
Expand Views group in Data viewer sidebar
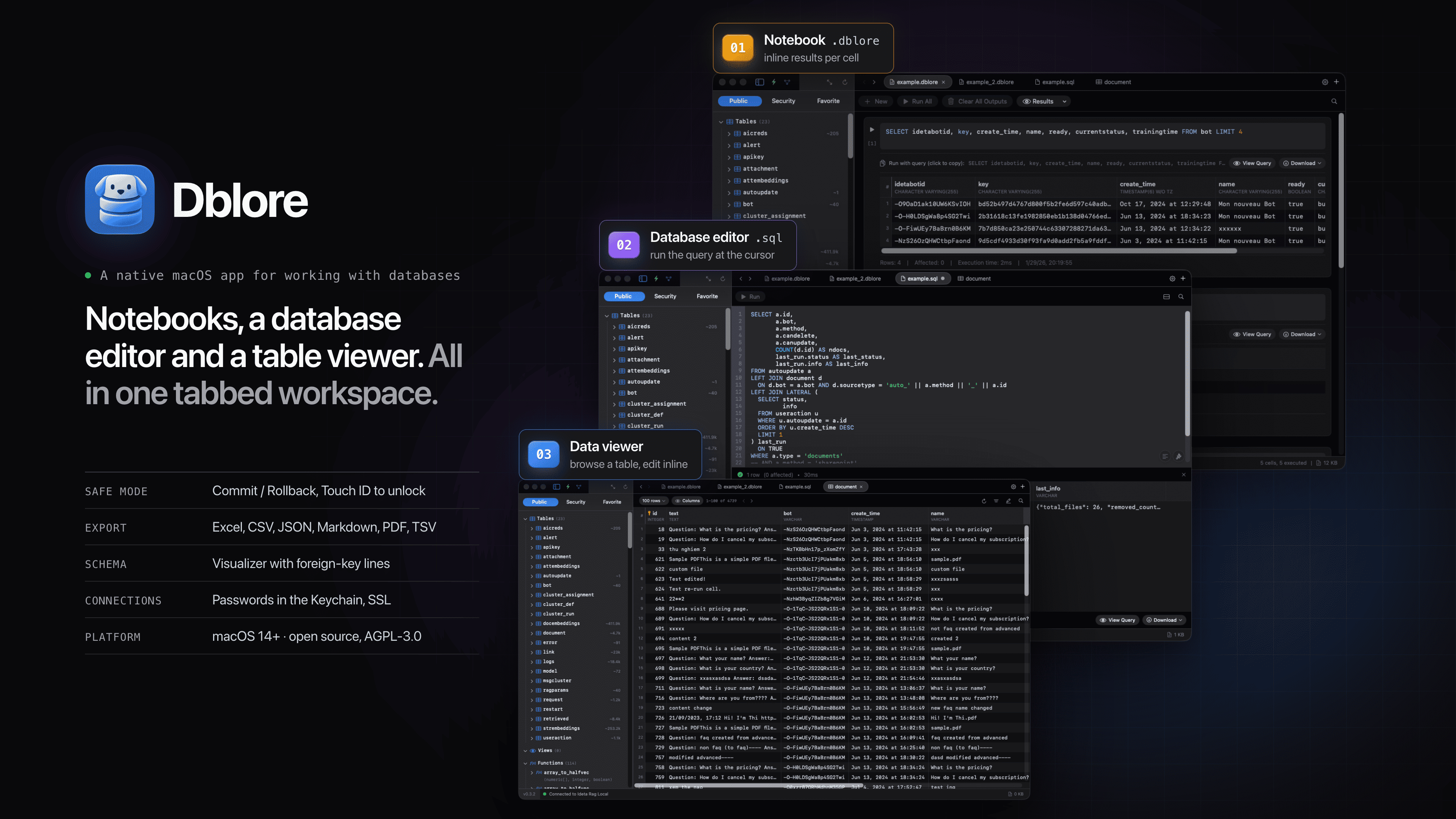[525, 751]
